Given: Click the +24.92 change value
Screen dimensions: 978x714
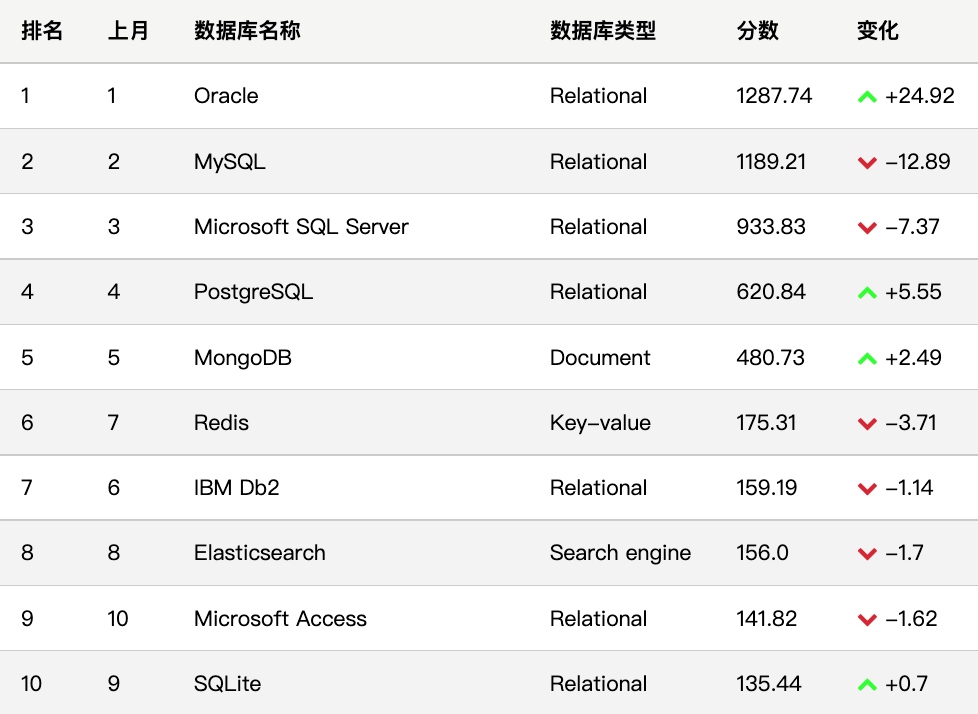Looking at the screenshot, I should (919, 95).
